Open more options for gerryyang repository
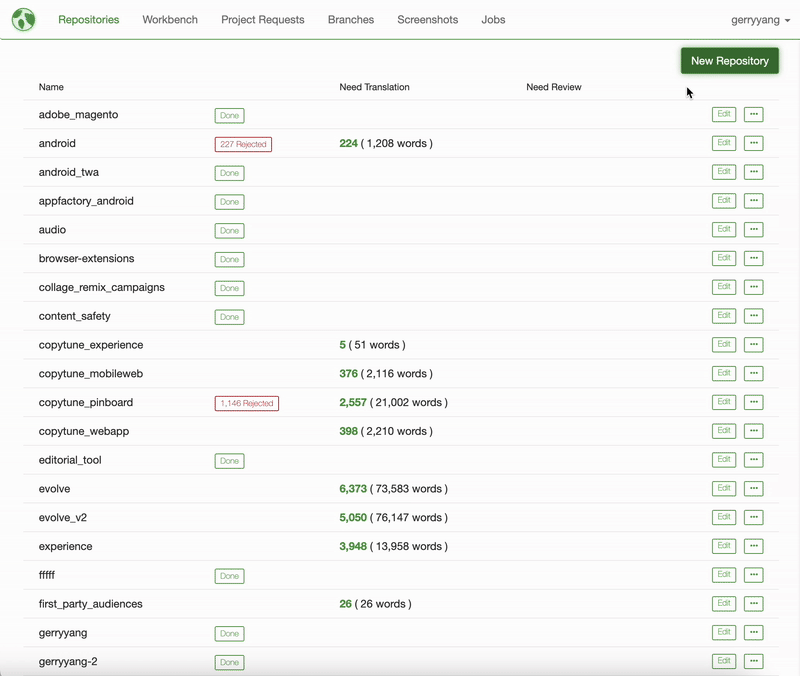 (754, 632)
